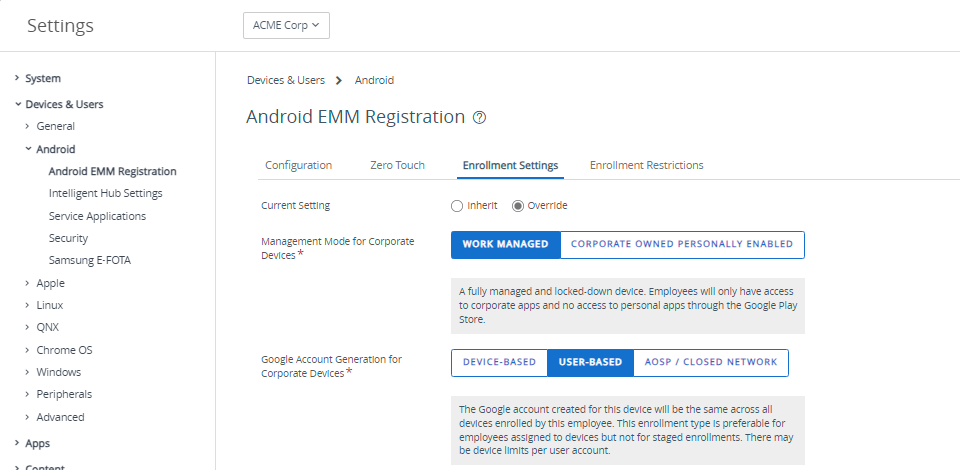The width and height of the screenshot is (960, 470).
Task: Expand the System section in sidebar
Action: (x=42, y=78)
